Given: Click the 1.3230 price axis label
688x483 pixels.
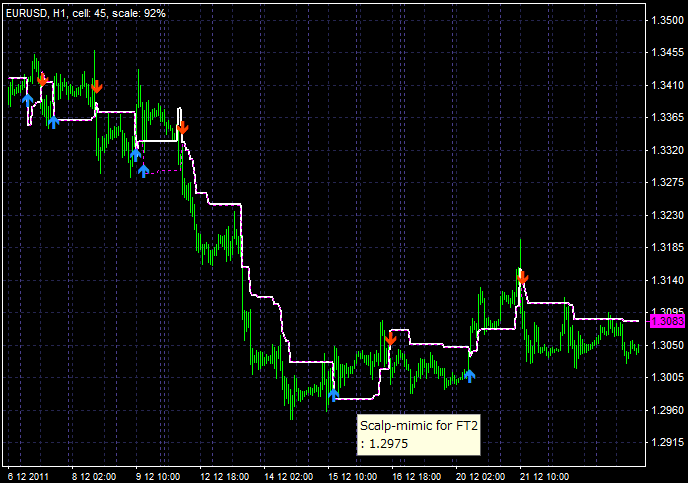Looking at the screenshot, I should coord(667,215).
